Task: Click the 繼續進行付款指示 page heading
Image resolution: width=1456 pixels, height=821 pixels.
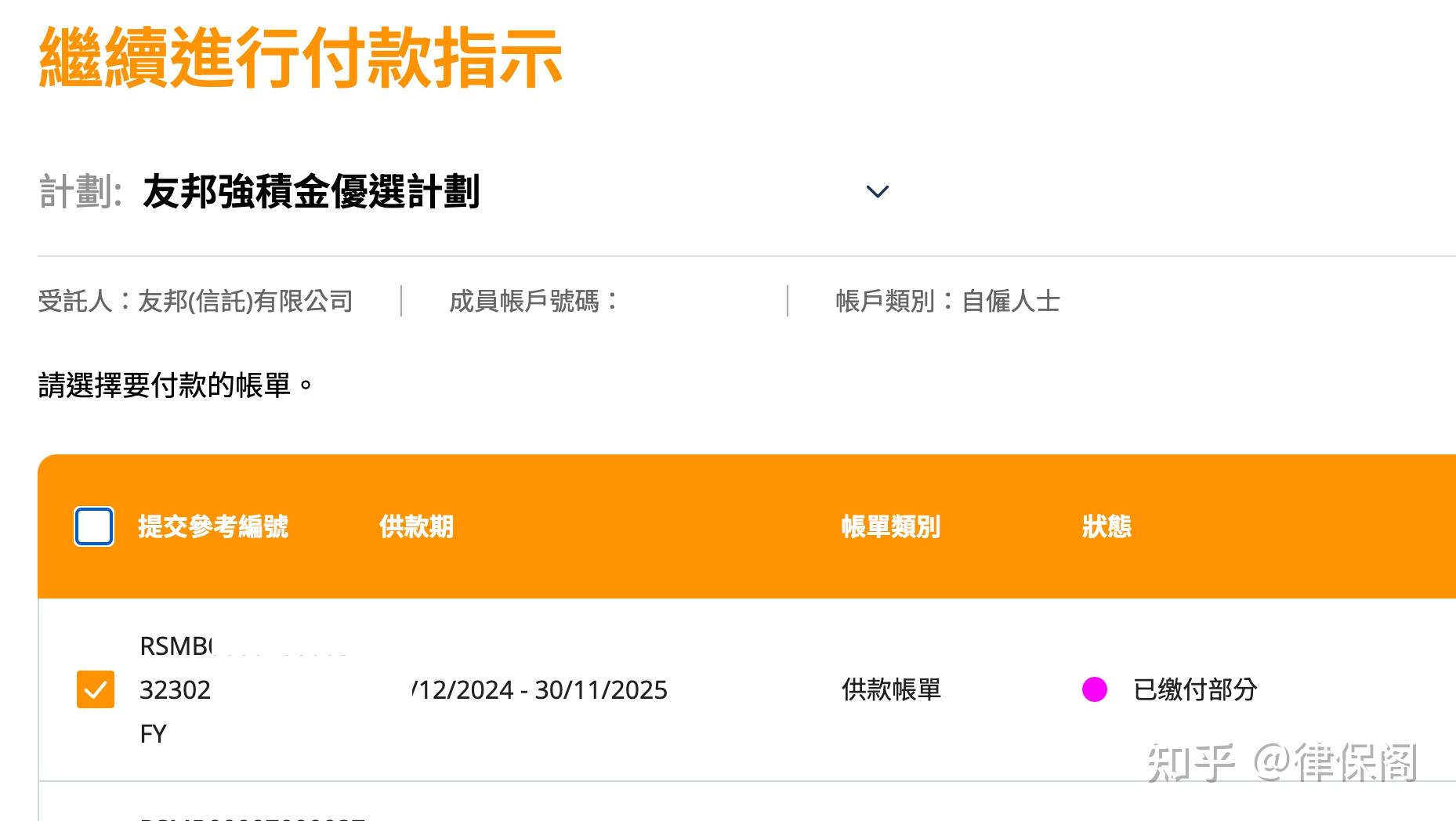Action: click(300, 56)
